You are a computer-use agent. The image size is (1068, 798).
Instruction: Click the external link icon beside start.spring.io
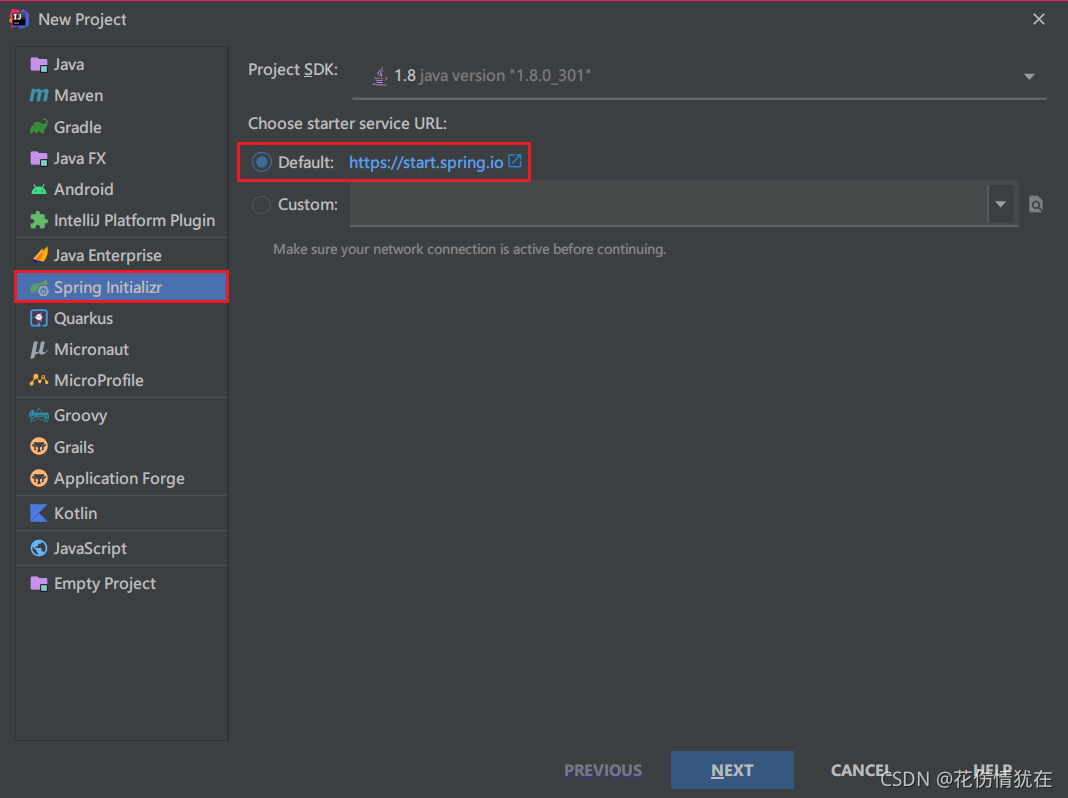click(x=515, y=161)
